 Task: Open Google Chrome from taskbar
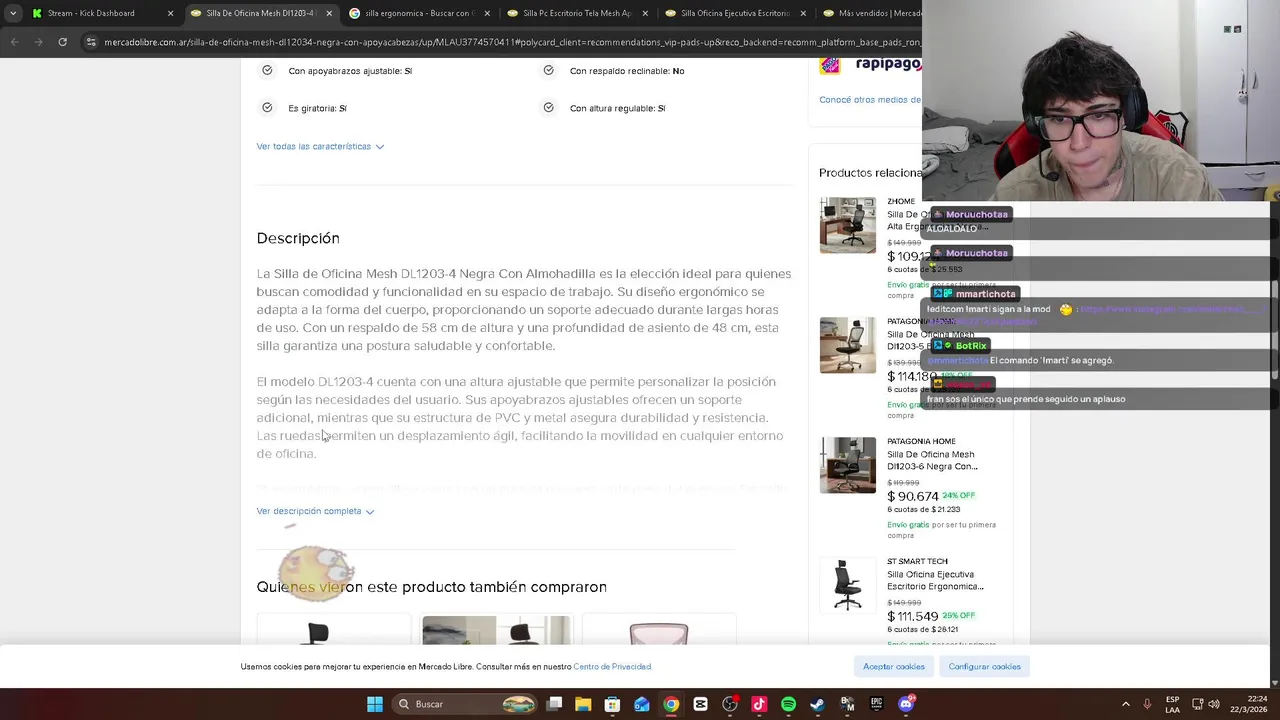tap(671, 704)
